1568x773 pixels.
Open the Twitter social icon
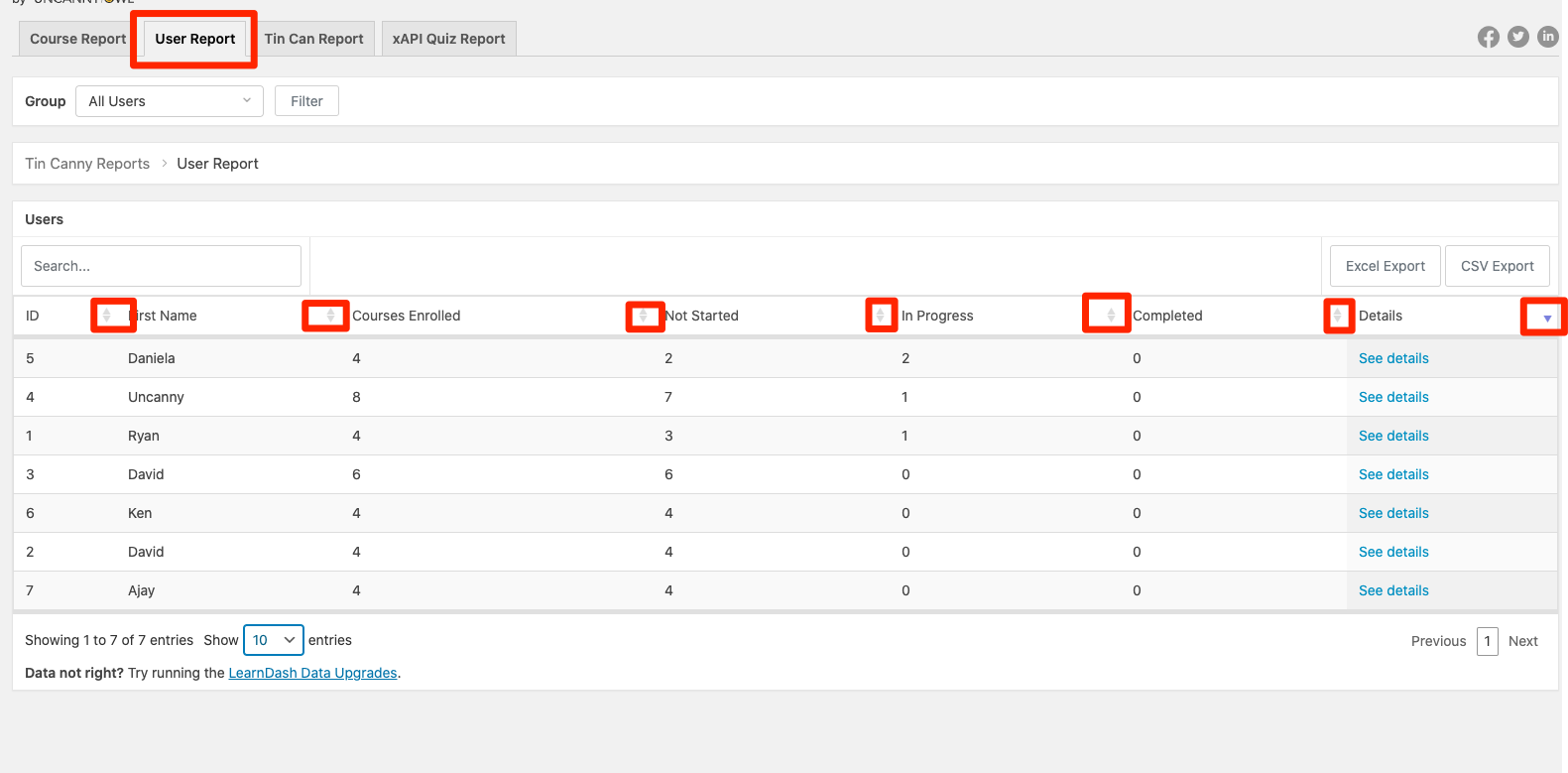[1517, 38]
